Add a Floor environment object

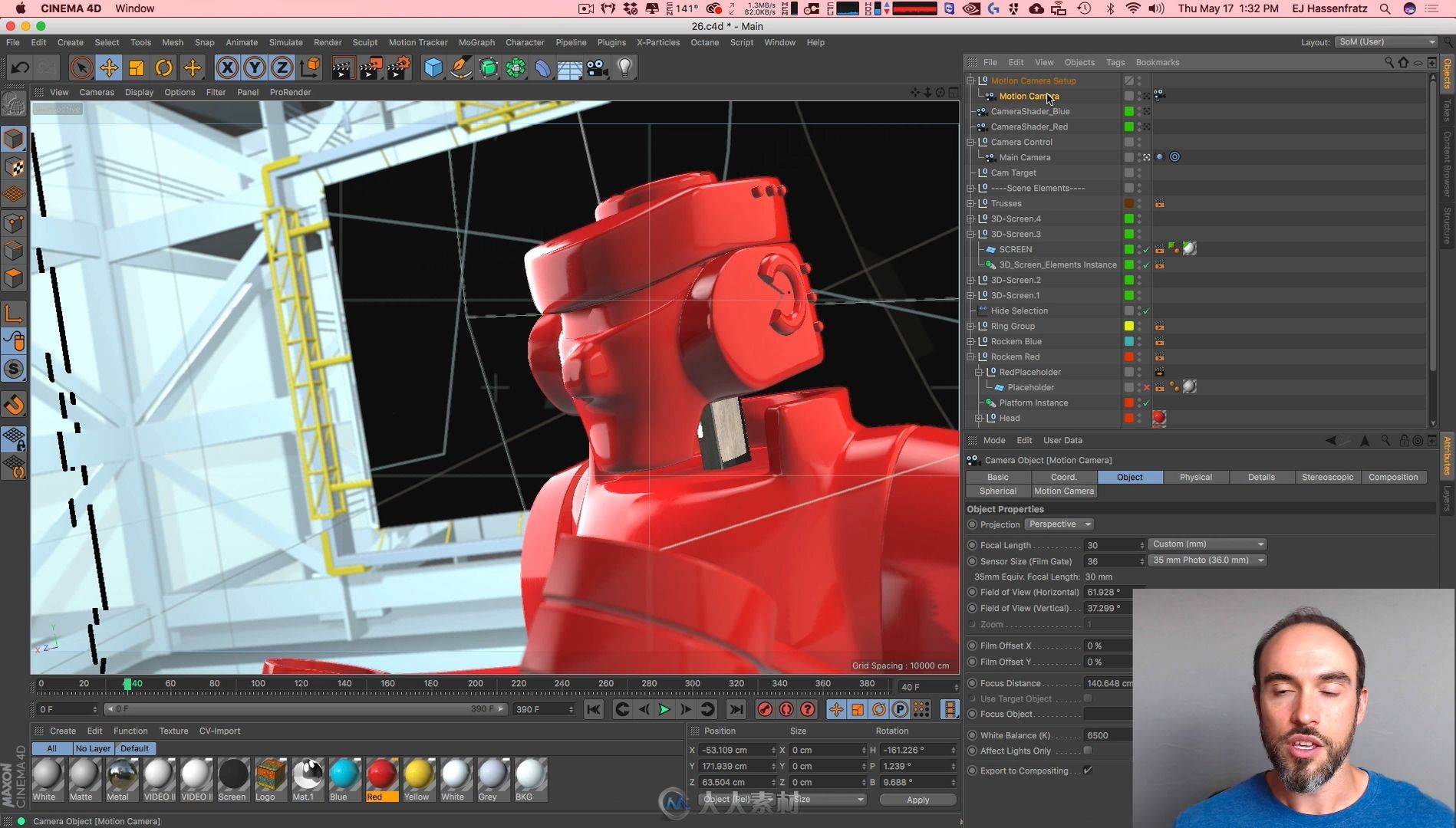tap(570, 67)
